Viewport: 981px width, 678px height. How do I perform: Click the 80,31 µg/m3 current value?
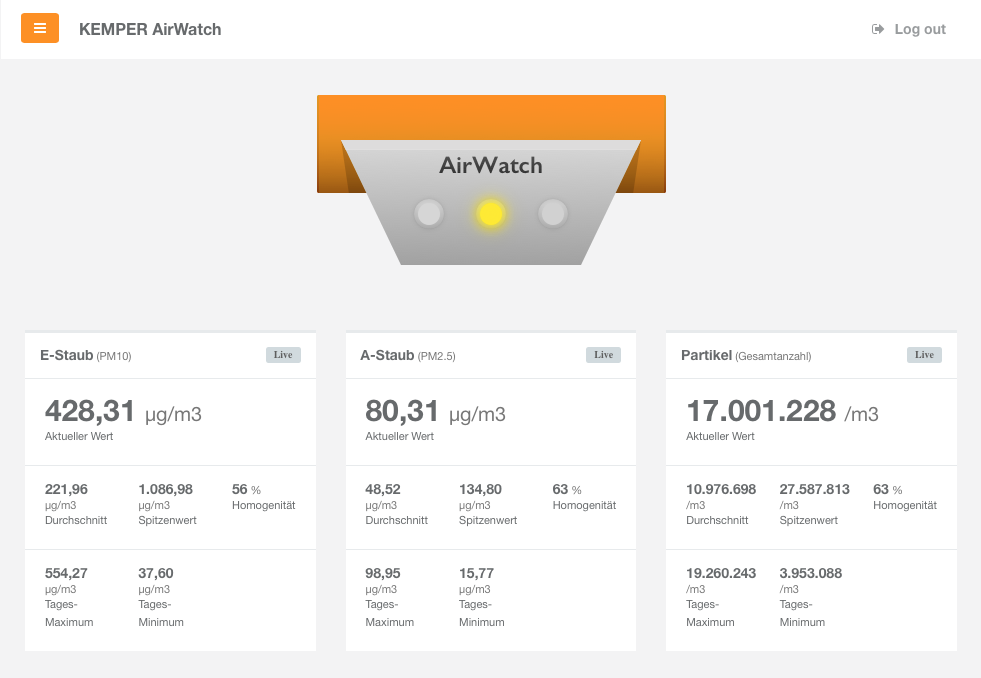pyautogui.click(x=435, y=412)
